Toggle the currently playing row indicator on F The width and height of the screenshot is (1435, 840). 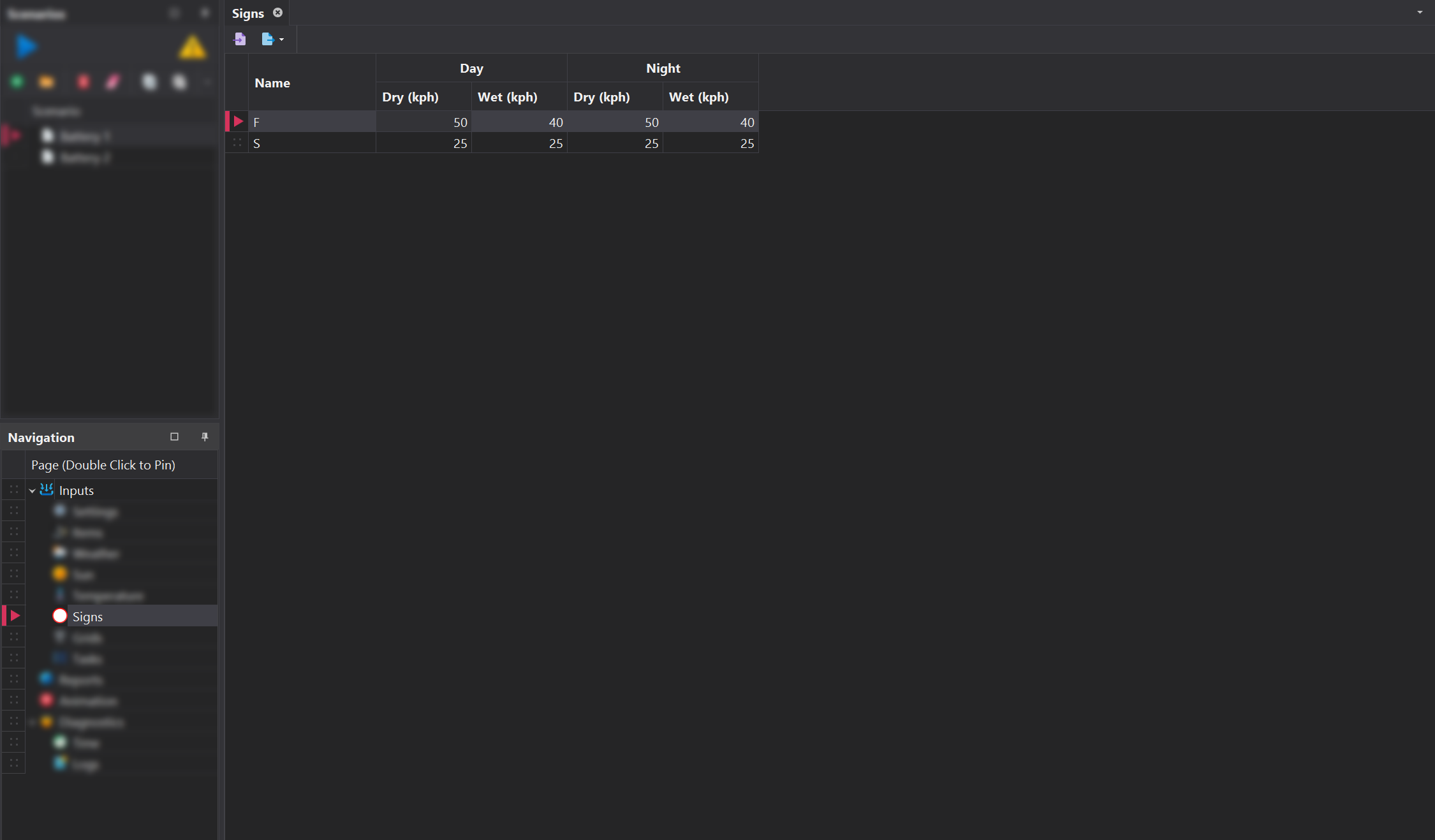click(x=237, y=121)
